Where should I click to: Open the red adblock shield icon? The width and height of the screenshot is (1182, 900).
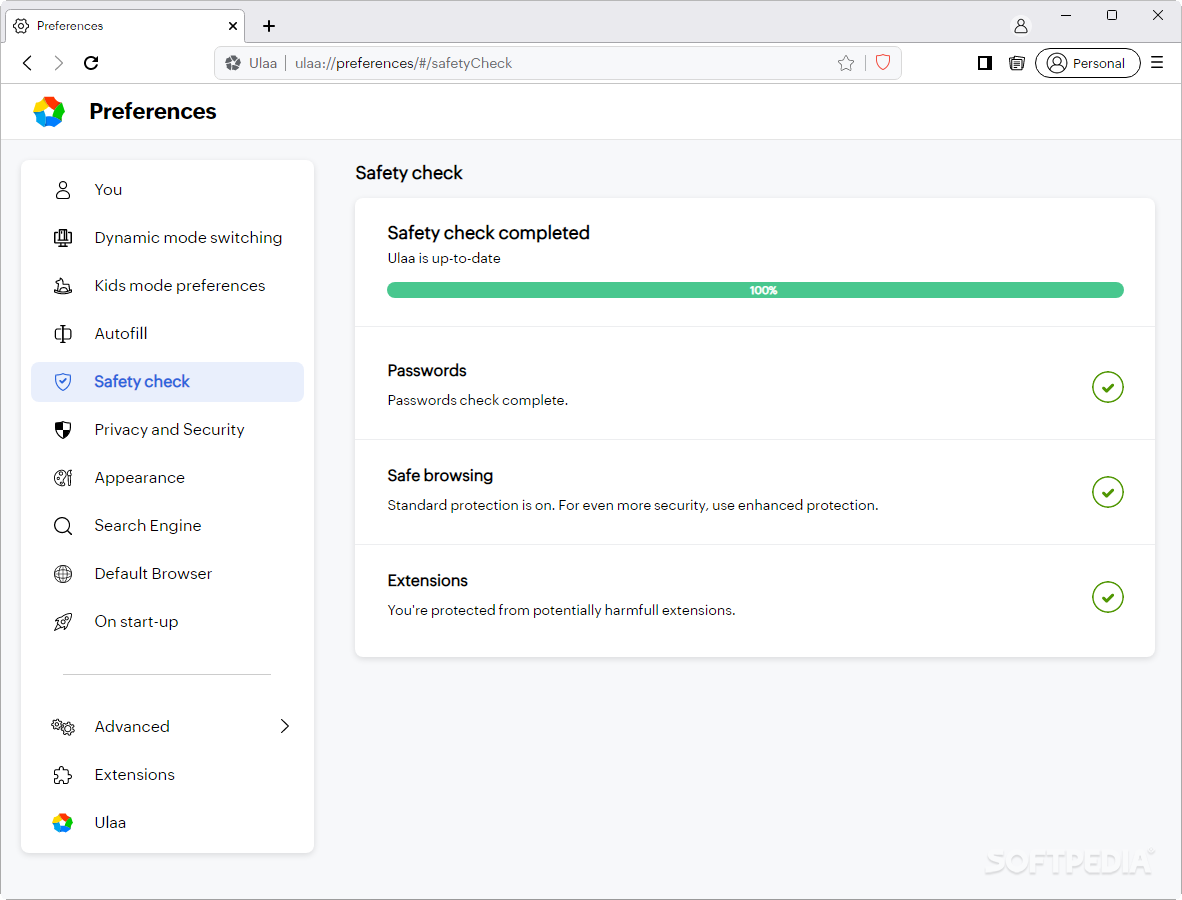coord(883,63)
